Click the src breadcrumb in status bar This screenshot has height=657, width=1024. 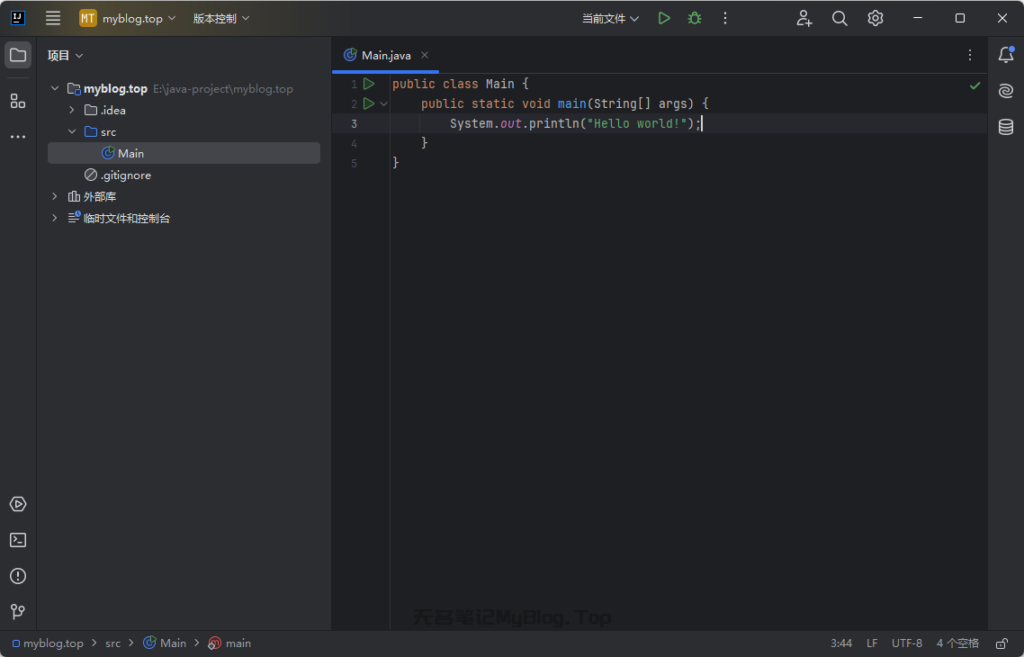113,643
